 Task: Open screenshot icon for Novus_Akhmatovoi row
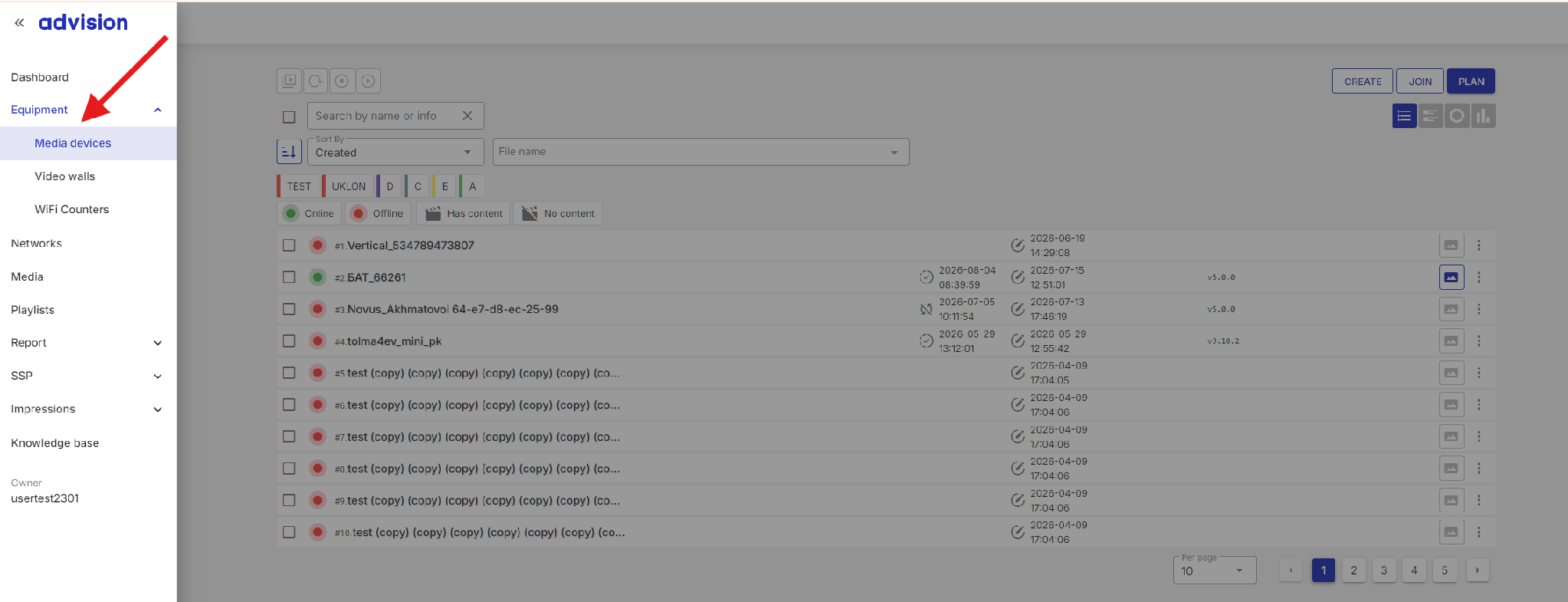(x=1452, y=309)
